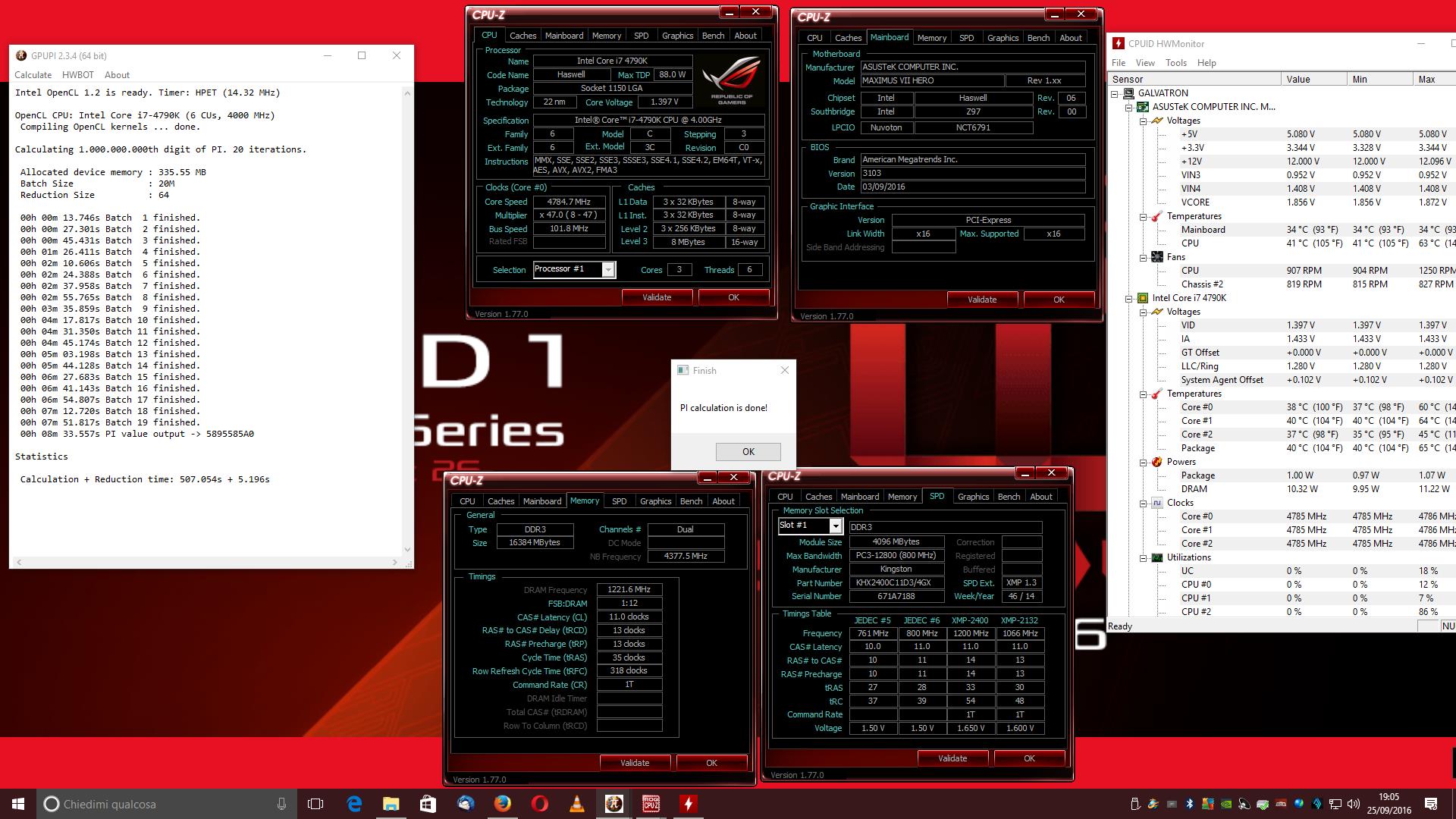This screenshot has height=819, width=1456.
Task: Click the Part Number field KHX2400C11D3/4GX
Action: [x=896, y=583]
